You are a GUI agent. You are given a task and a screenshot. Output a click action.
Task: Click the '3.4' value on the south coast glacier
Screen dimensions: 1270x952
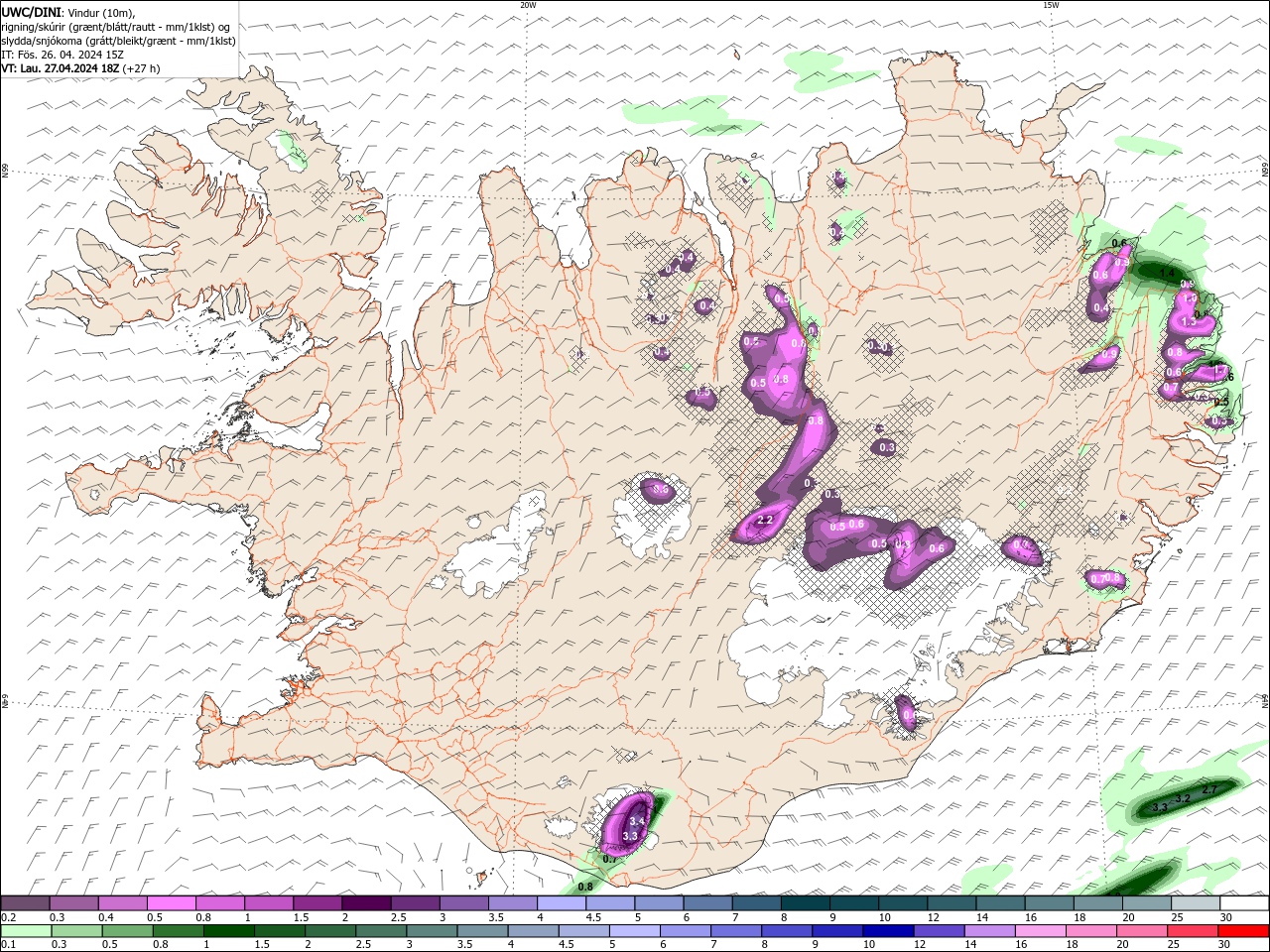[x=637, y=821]
